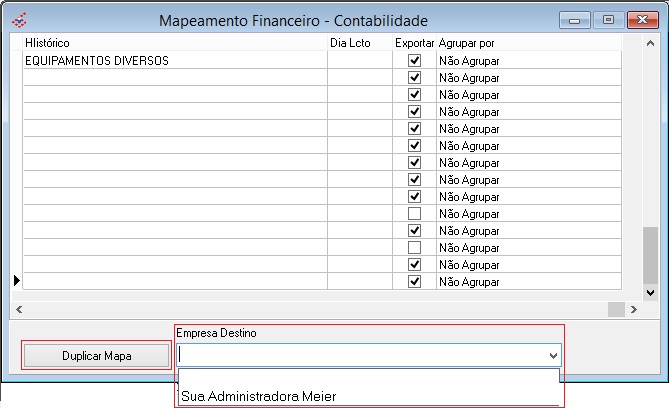Open the Empresa Destino dropdown arrow

click(553, 355)
